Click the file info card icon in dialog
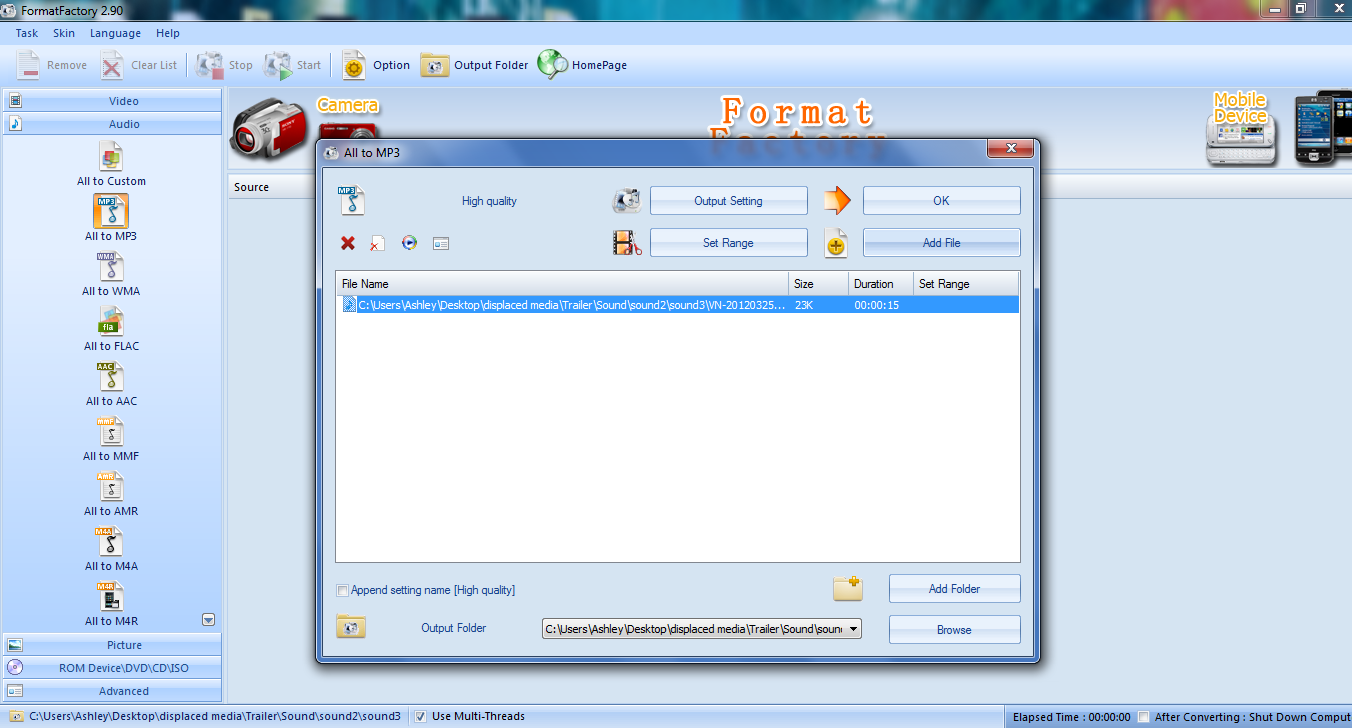Viewport: 1352px width, 728px height. 441,243
